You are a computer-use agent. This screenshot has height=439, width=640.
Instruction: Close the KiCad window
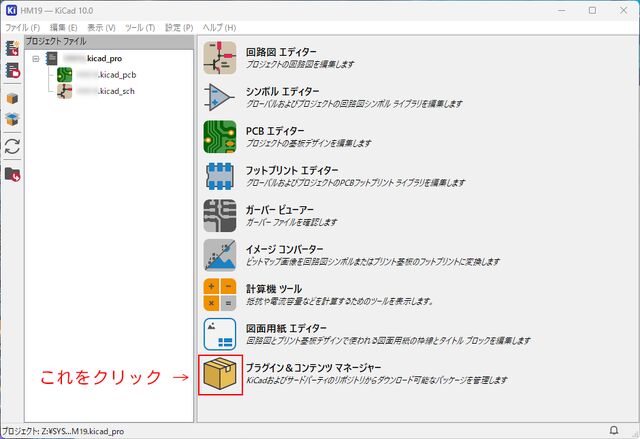[x=623, y=10]
